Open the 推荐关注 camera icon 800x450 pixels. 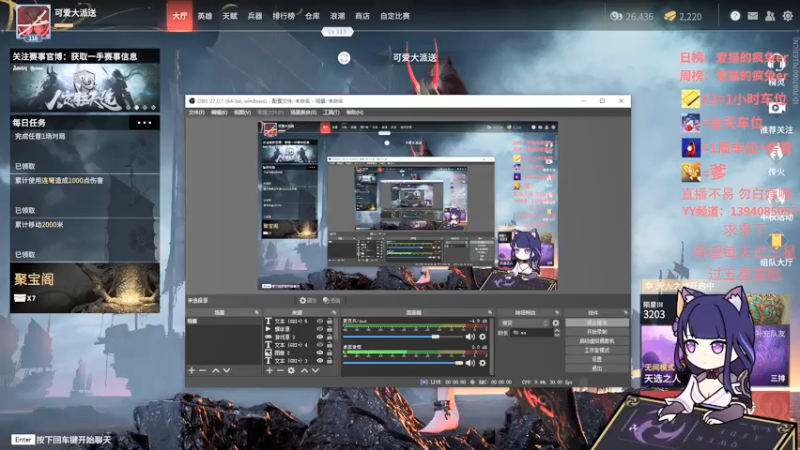tap(776, 109)
